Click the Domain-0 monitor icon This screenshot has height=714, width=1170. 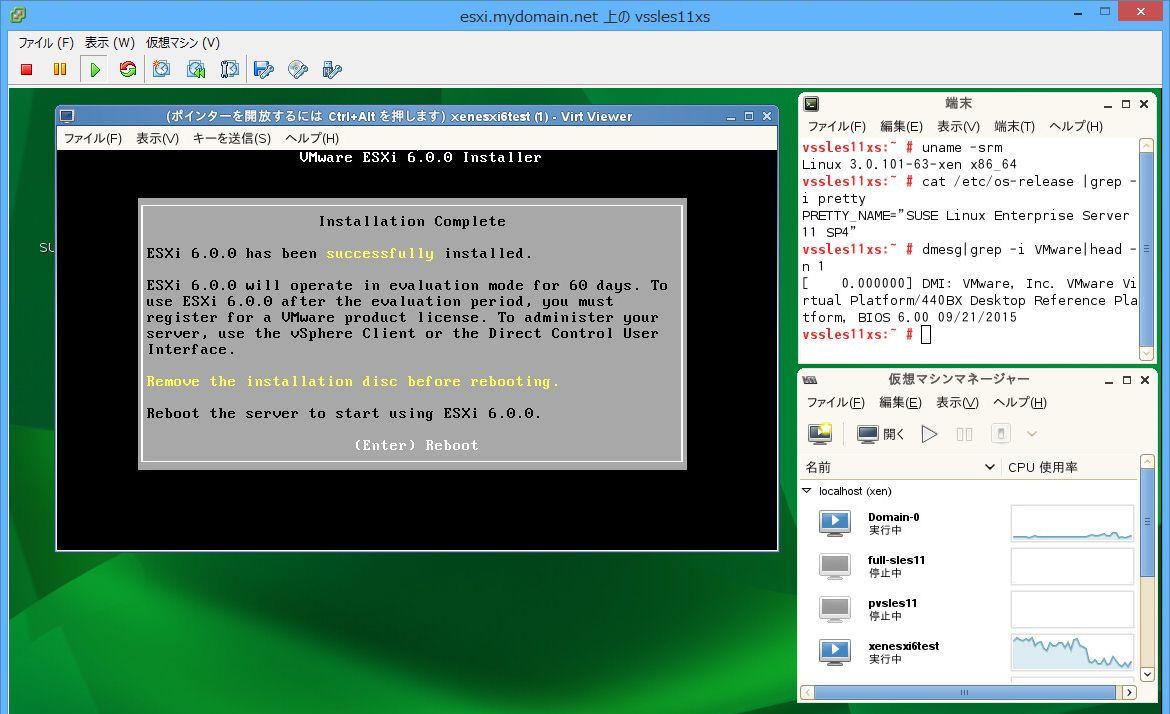point(835,523)
